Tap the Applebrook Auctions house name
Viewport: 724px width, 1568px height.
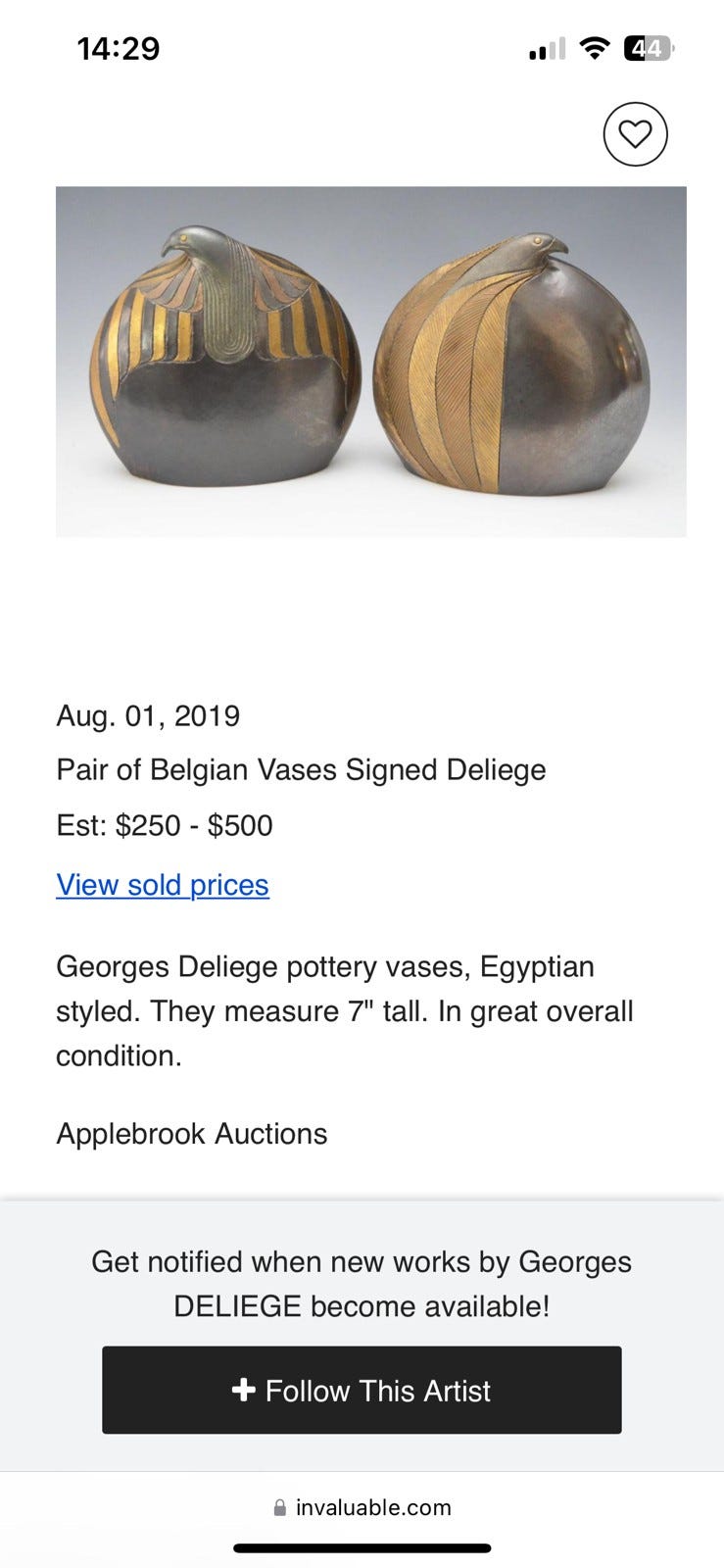(192, 1134)
